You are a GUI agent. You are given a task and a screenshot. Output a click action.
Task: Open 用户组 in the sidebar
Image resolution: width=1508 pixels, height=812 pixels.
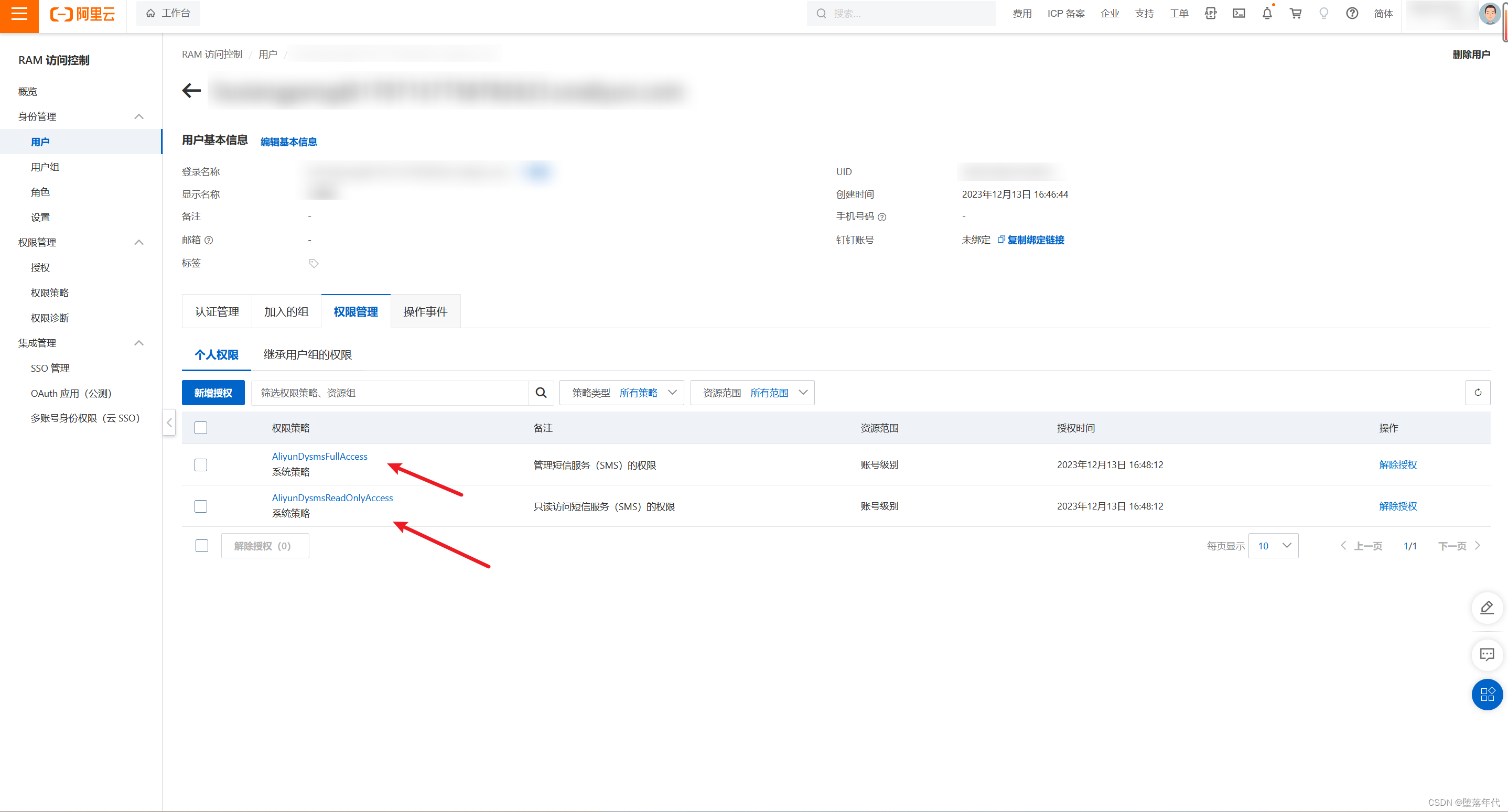(x=45, y=167)
